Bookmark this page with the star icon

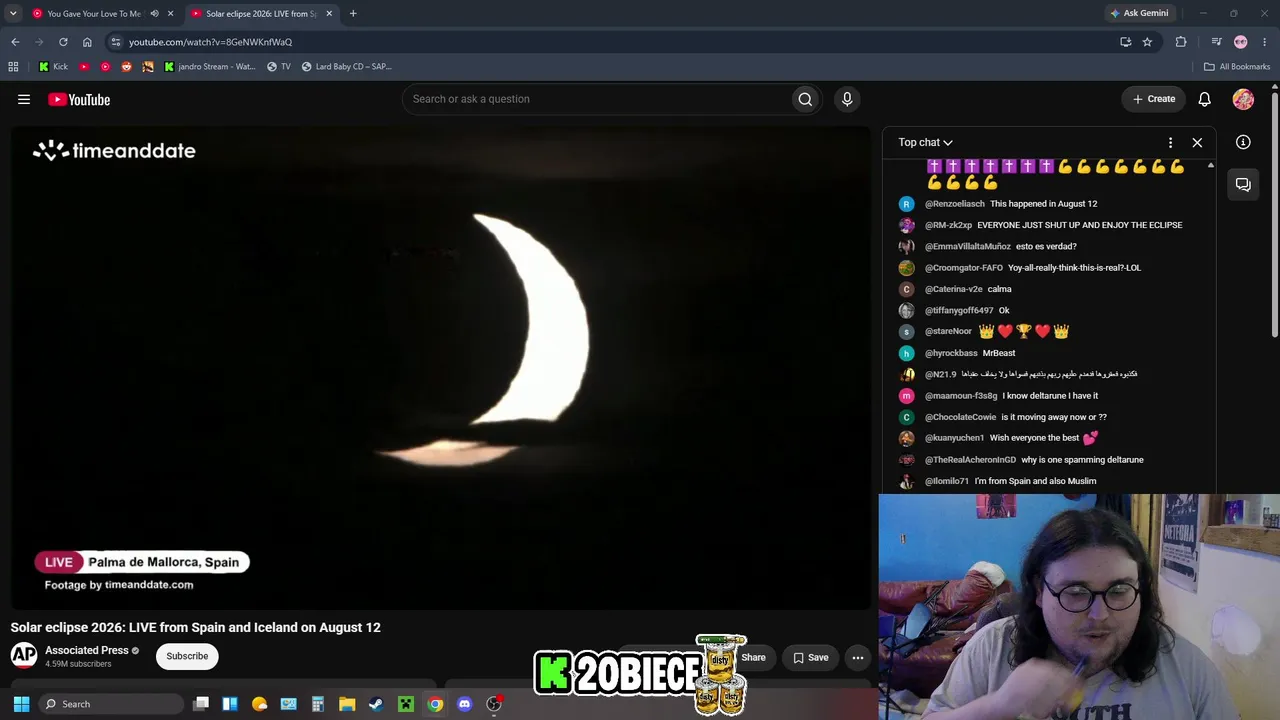[x=1147, y=42]
